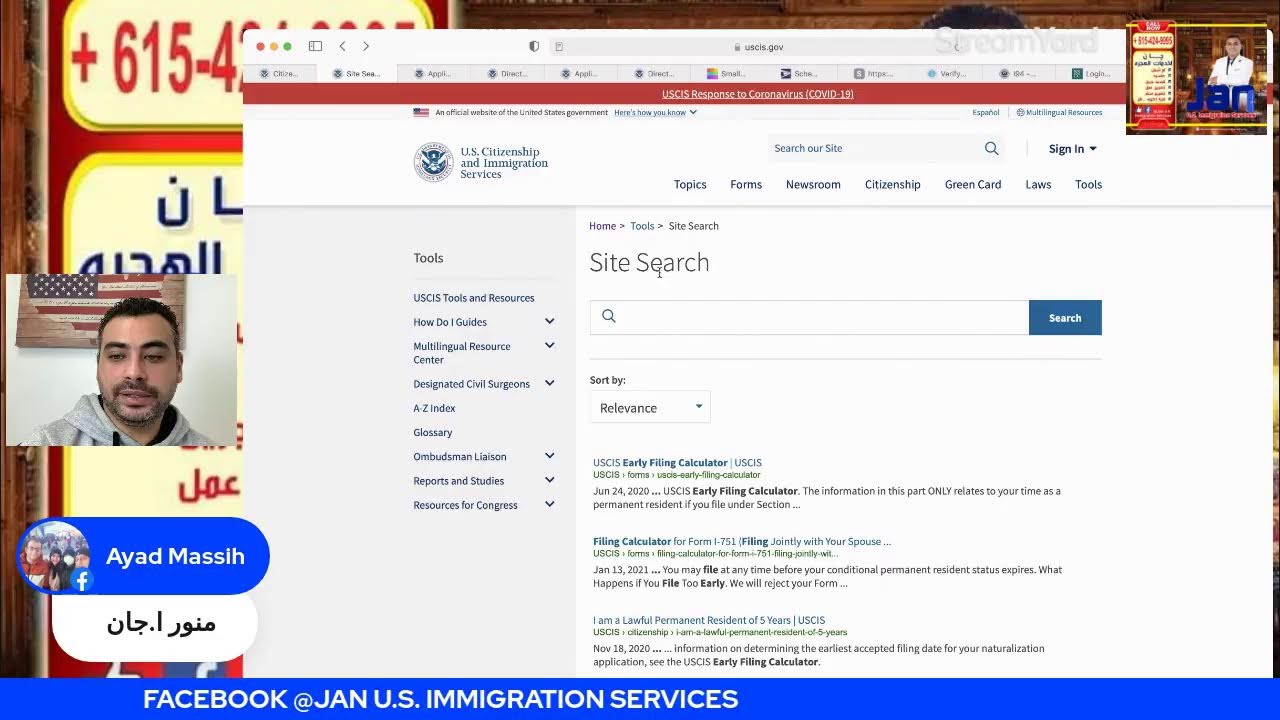
Task: Click the 'Sort by:' label
Action: pyautogui.click(x=608, y=380)
